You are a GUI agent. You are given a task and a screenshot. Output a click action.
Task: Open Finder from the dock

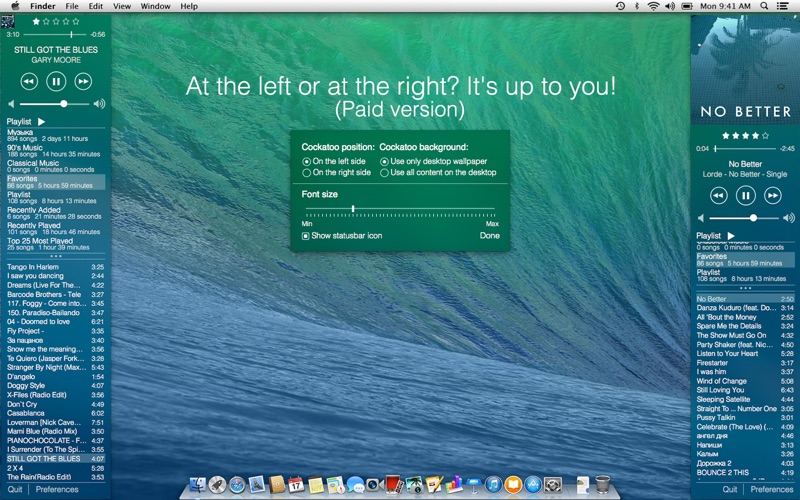click(x=197, y=484)
